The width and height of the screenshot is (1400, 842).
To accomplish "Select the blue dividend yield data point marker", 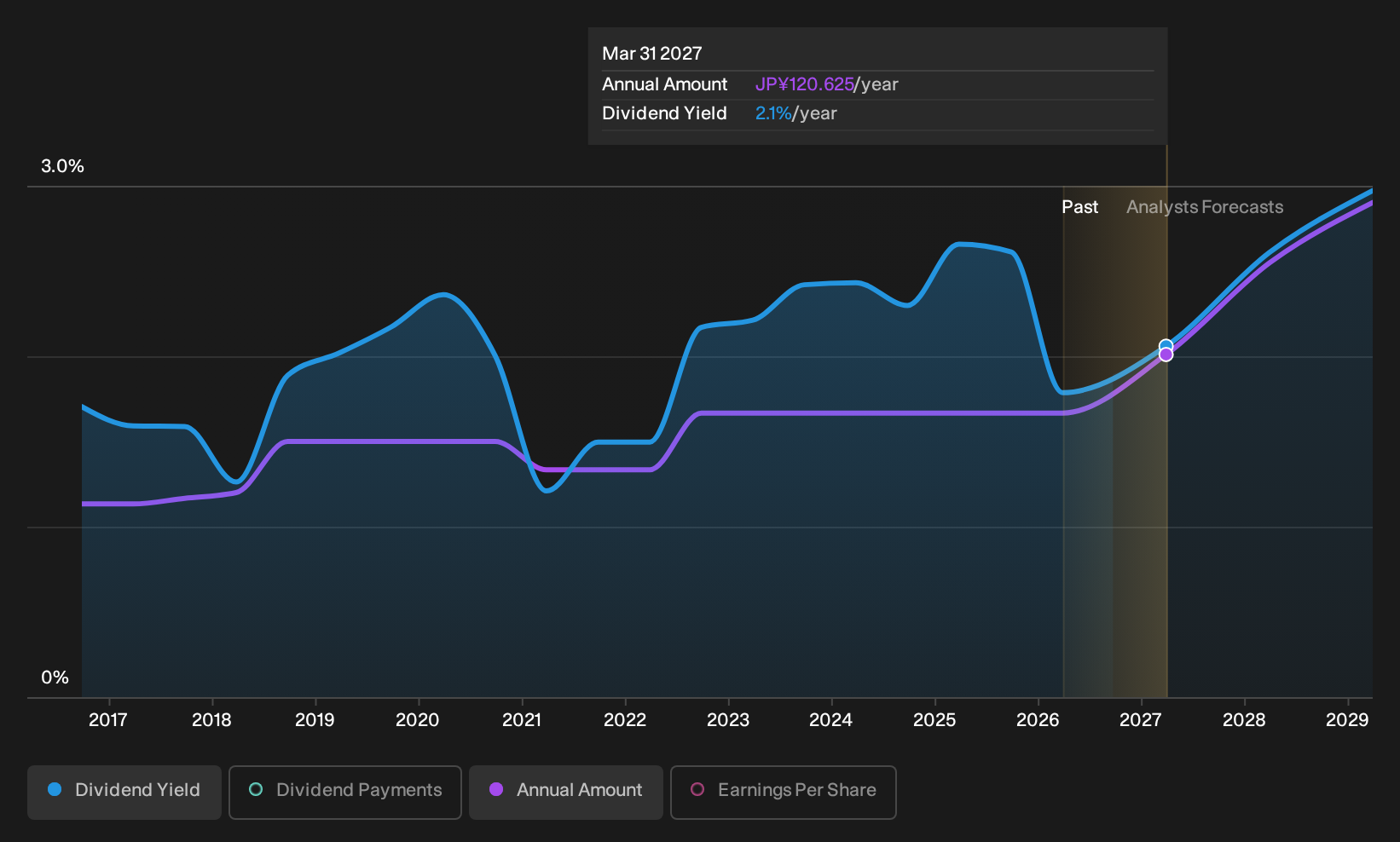I will click(x=1166, y=345).
